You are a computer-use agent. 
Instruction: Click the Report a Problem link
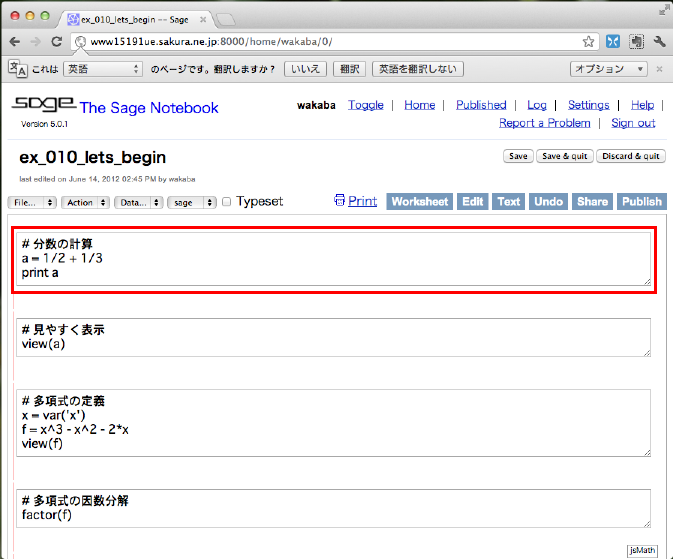[x=544, y=122]
